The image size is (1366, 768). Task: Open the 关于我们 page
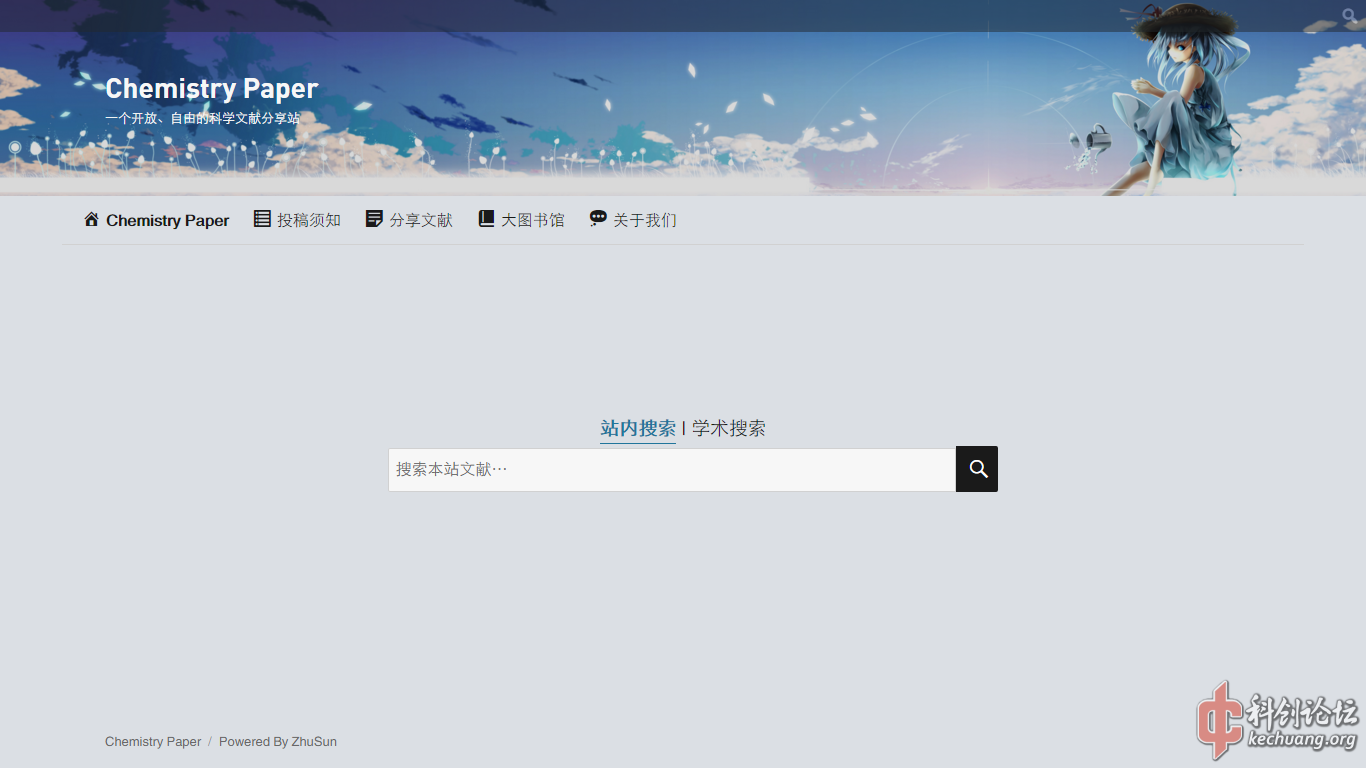[x=645, y=220]
